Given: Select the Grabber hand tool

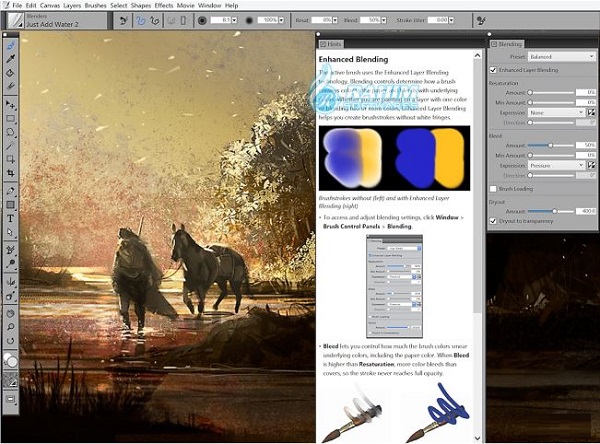Looking at the screenshot, I should (10, 313).
